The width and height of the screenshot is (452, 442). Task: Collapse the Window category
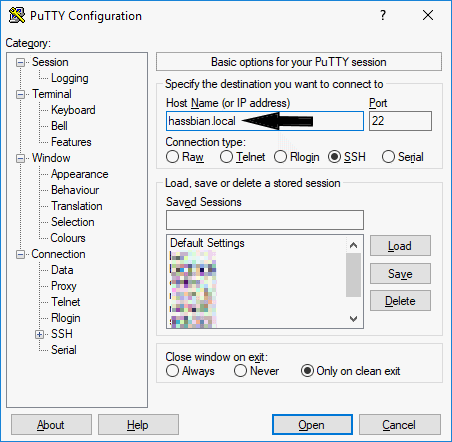20,159
